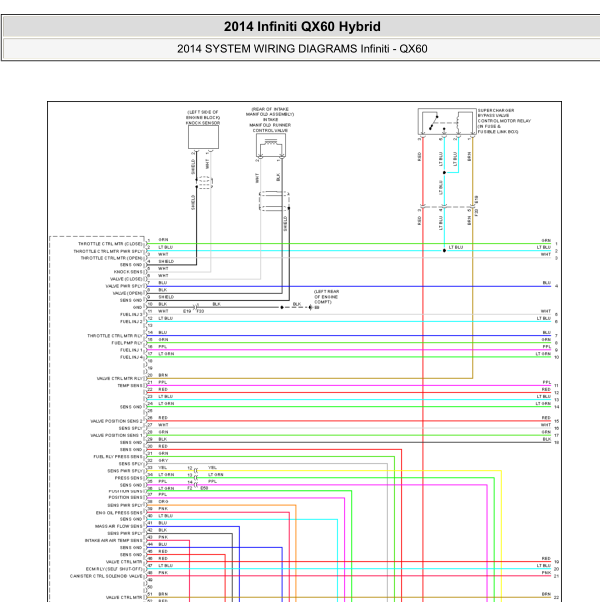Select the supercharger bypass valve relay symbol
Viewport: 600px width, 602px height.
(x=447, y=121)
